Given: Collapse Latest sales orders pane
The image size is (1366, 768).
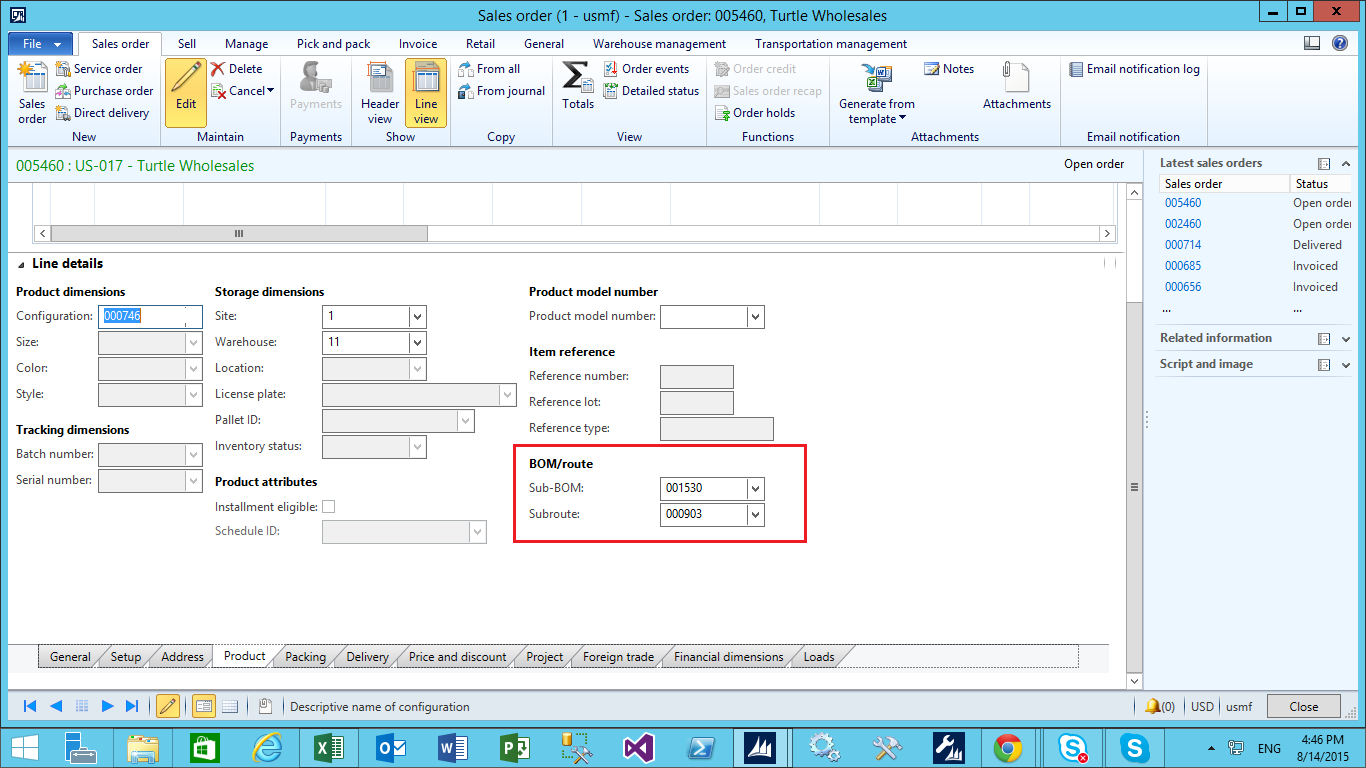Looking at the screenshot, I should [x=1346, y=164].
